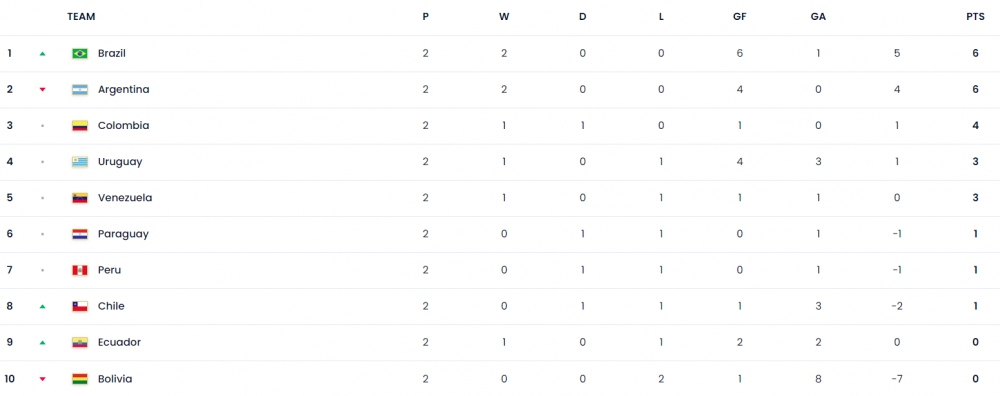1000x396 pixels.
Task: Click Bolivia's red down-arrow rank indicator
Action: click(43, 379)
